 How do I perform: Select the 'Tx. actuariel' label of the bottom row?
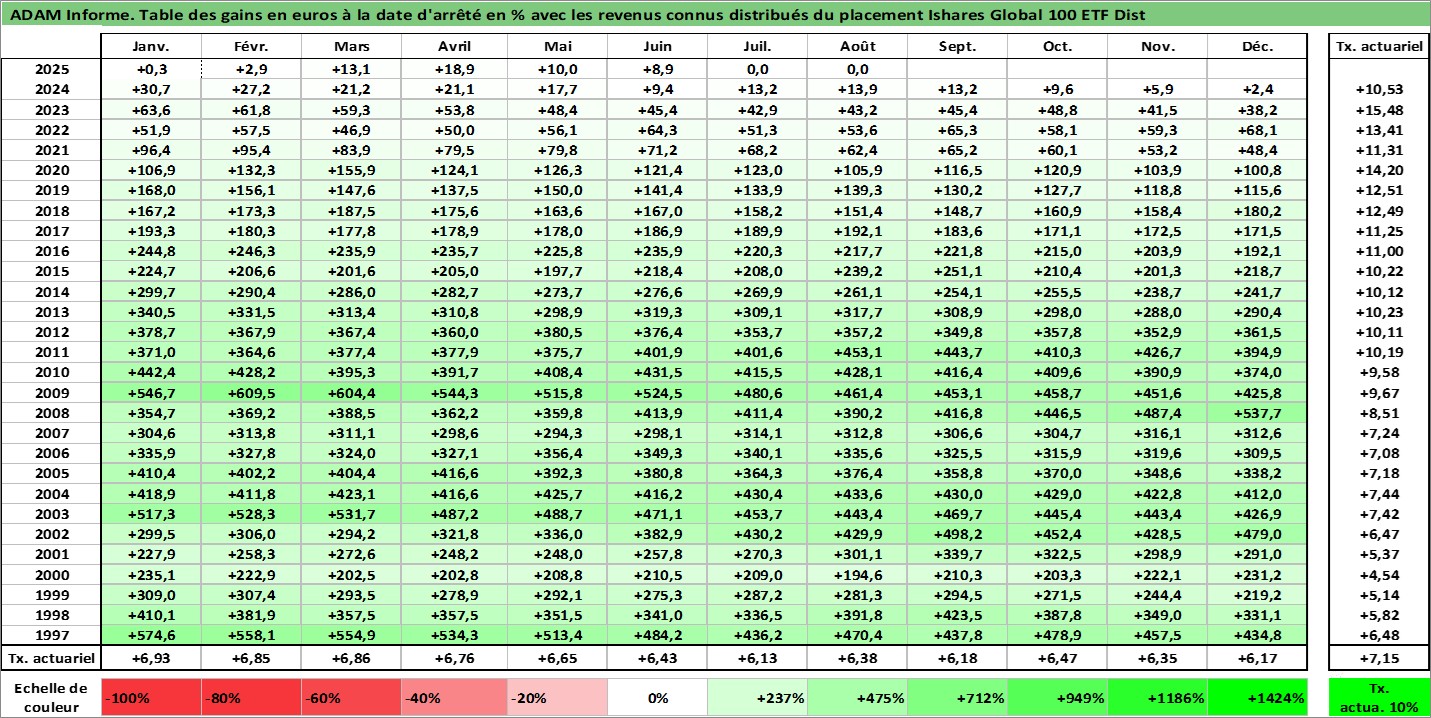pyautogui.click(x=51, y=658)
